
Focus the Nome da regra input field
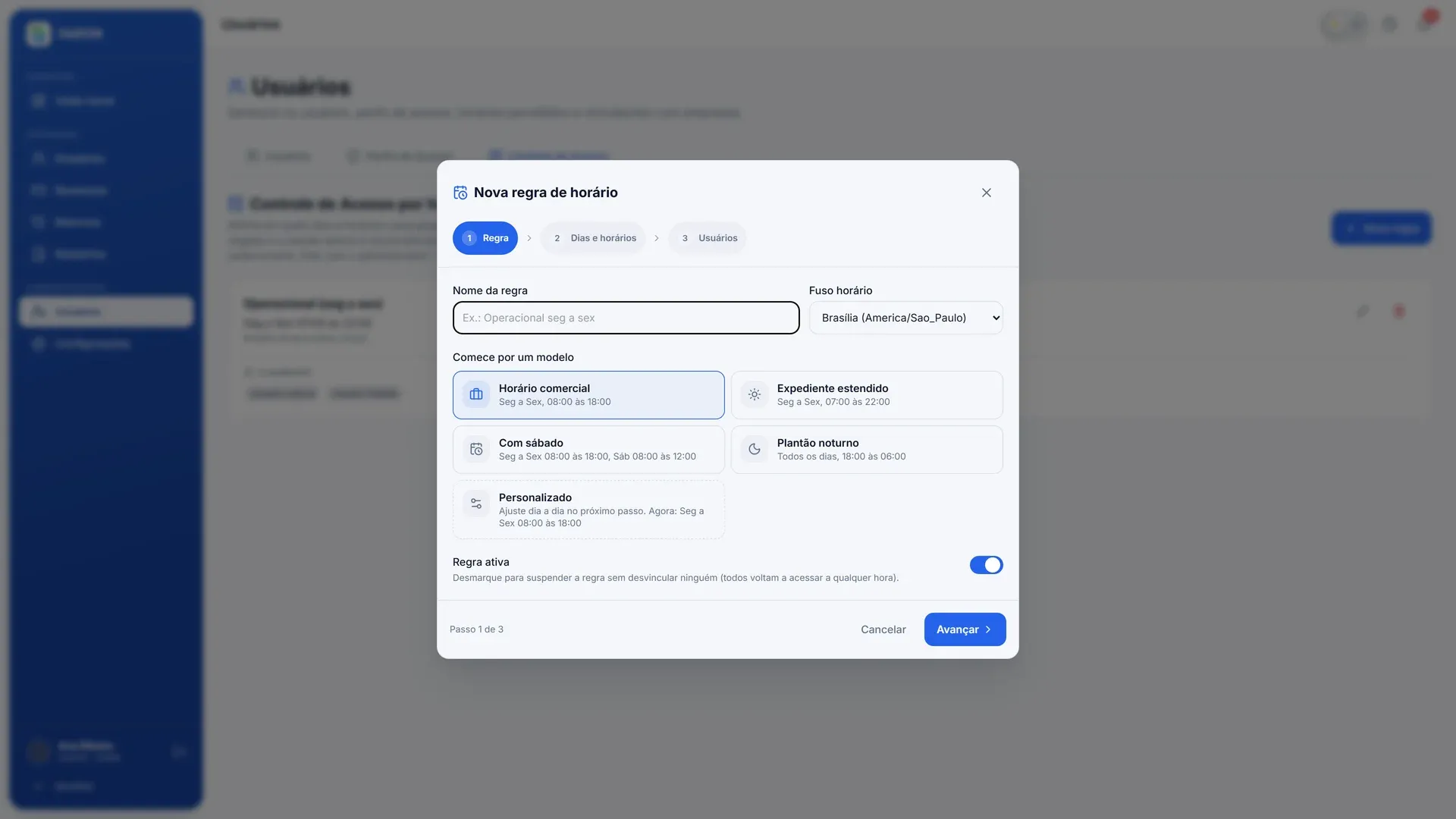[x=626, y=318]
